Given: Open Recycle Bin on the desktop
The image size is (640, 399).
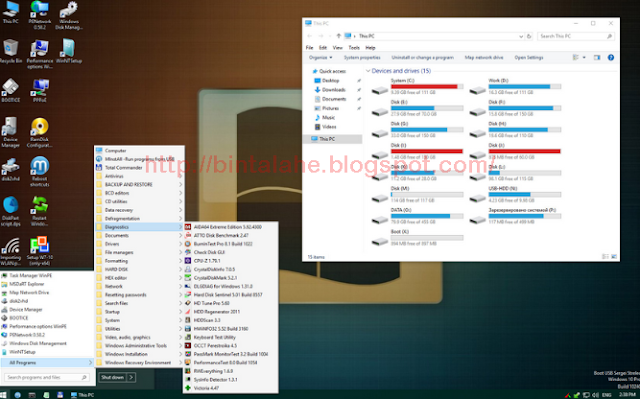Looking at the screenshot, I should tap(11, 51).
